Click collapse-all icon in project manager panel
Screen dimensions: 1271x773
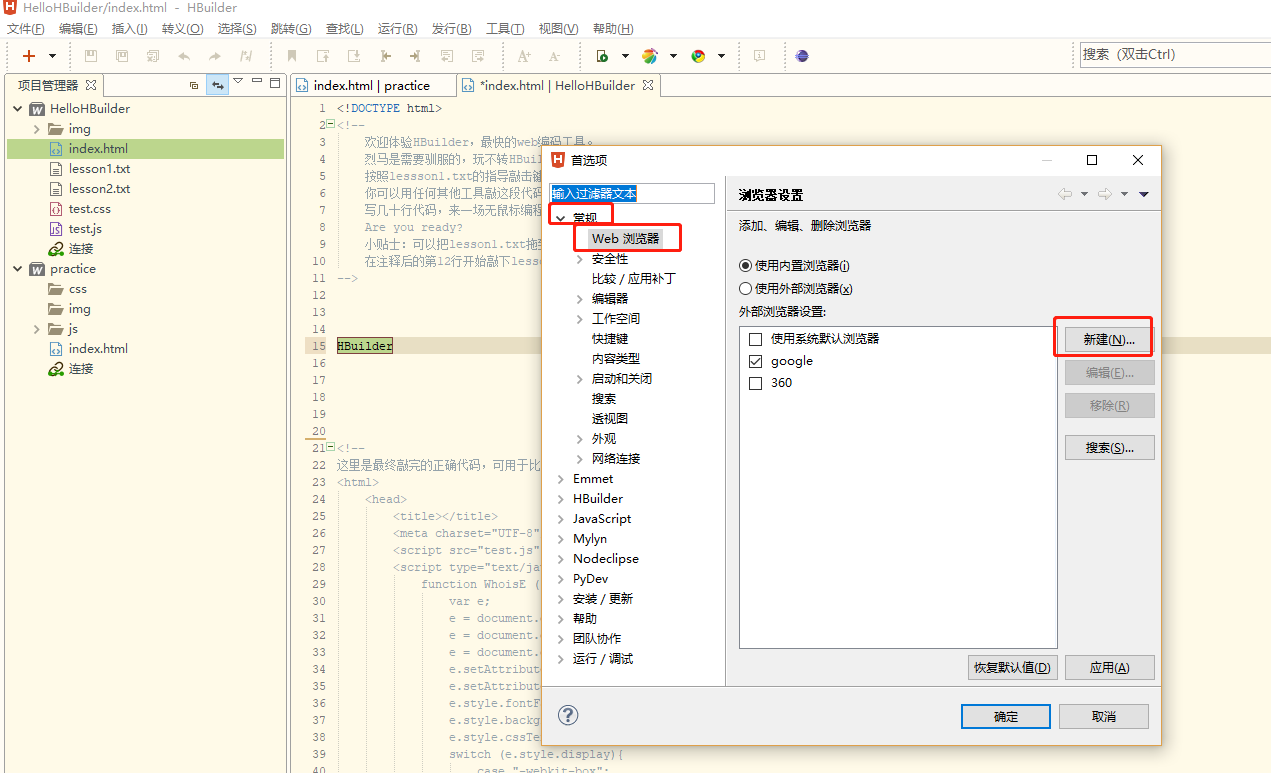click(194, 86)
